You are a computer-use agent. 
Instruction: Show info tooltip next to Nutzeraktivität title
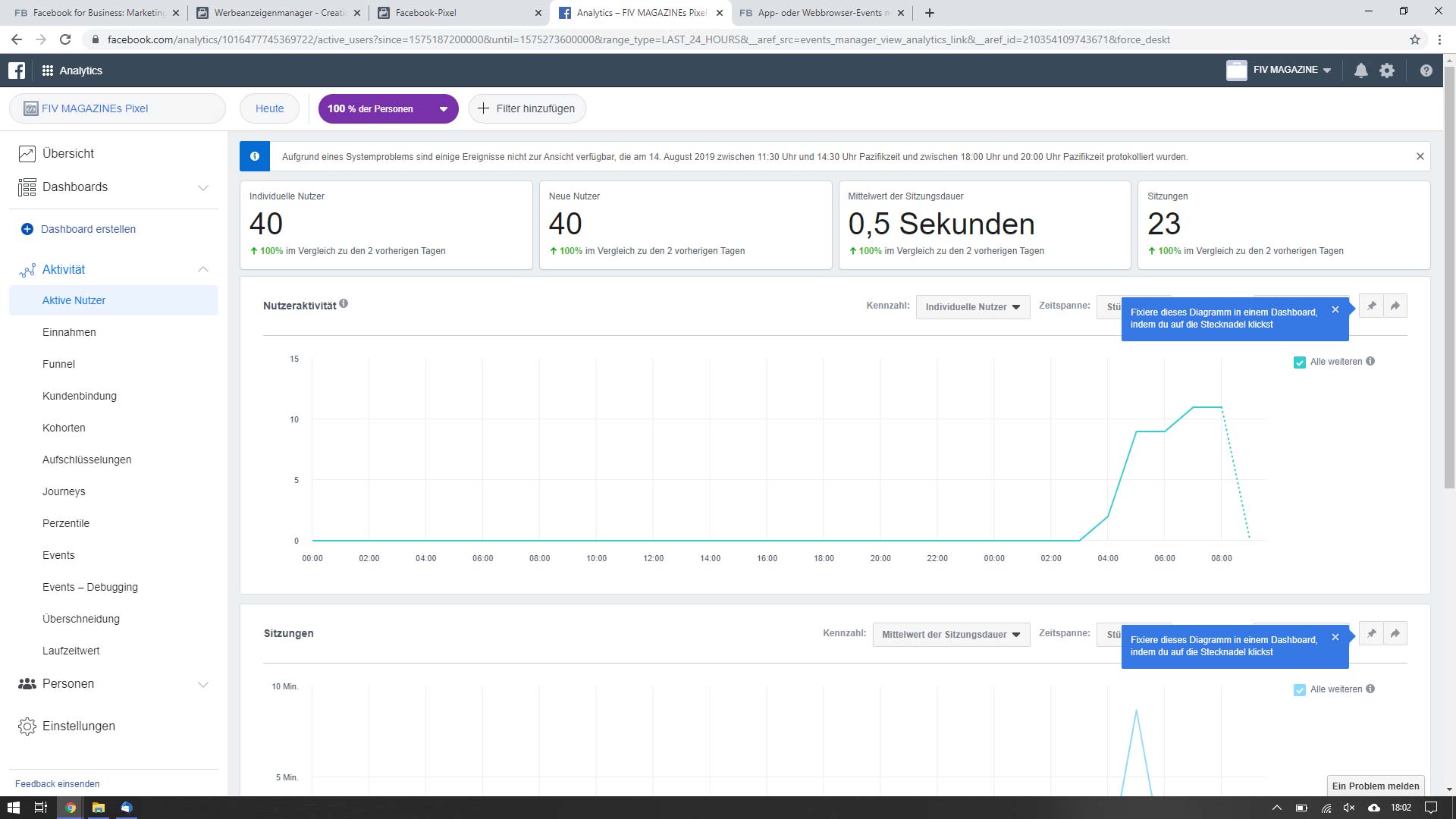tap(344, 304)
